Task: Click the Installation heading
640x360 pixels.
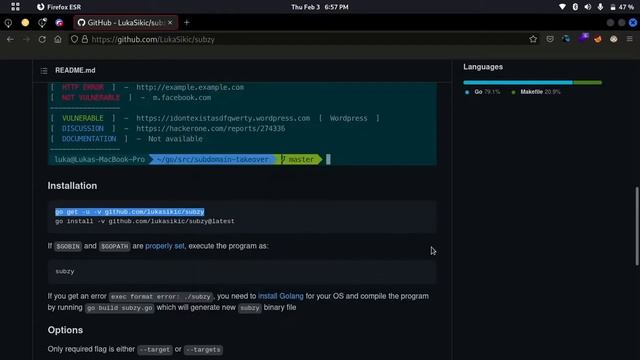Action: (72, 186)
